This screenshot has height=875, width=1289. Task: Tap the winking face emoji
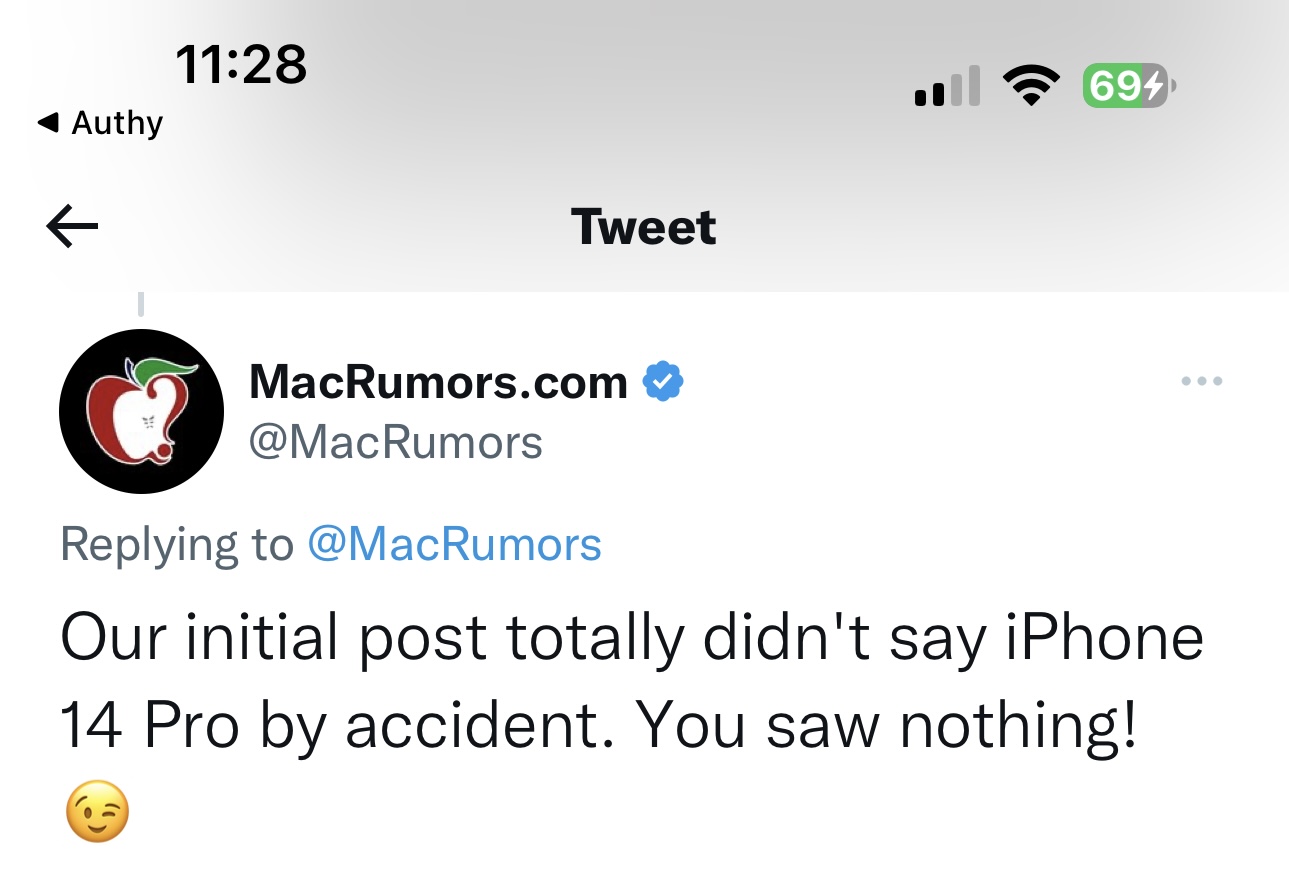pos(98,811)
